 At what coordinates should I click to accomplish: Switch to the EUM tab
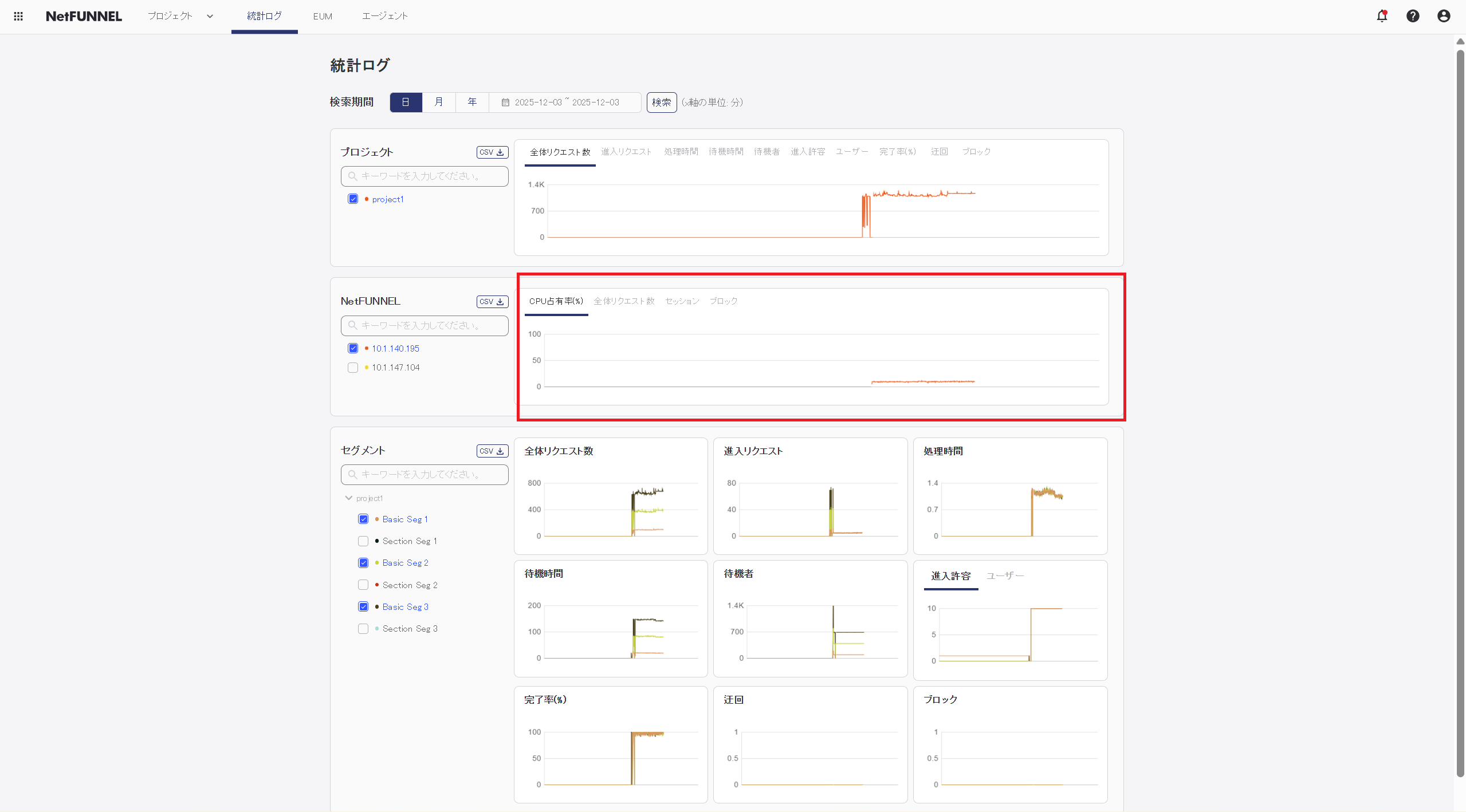[323, 16]
